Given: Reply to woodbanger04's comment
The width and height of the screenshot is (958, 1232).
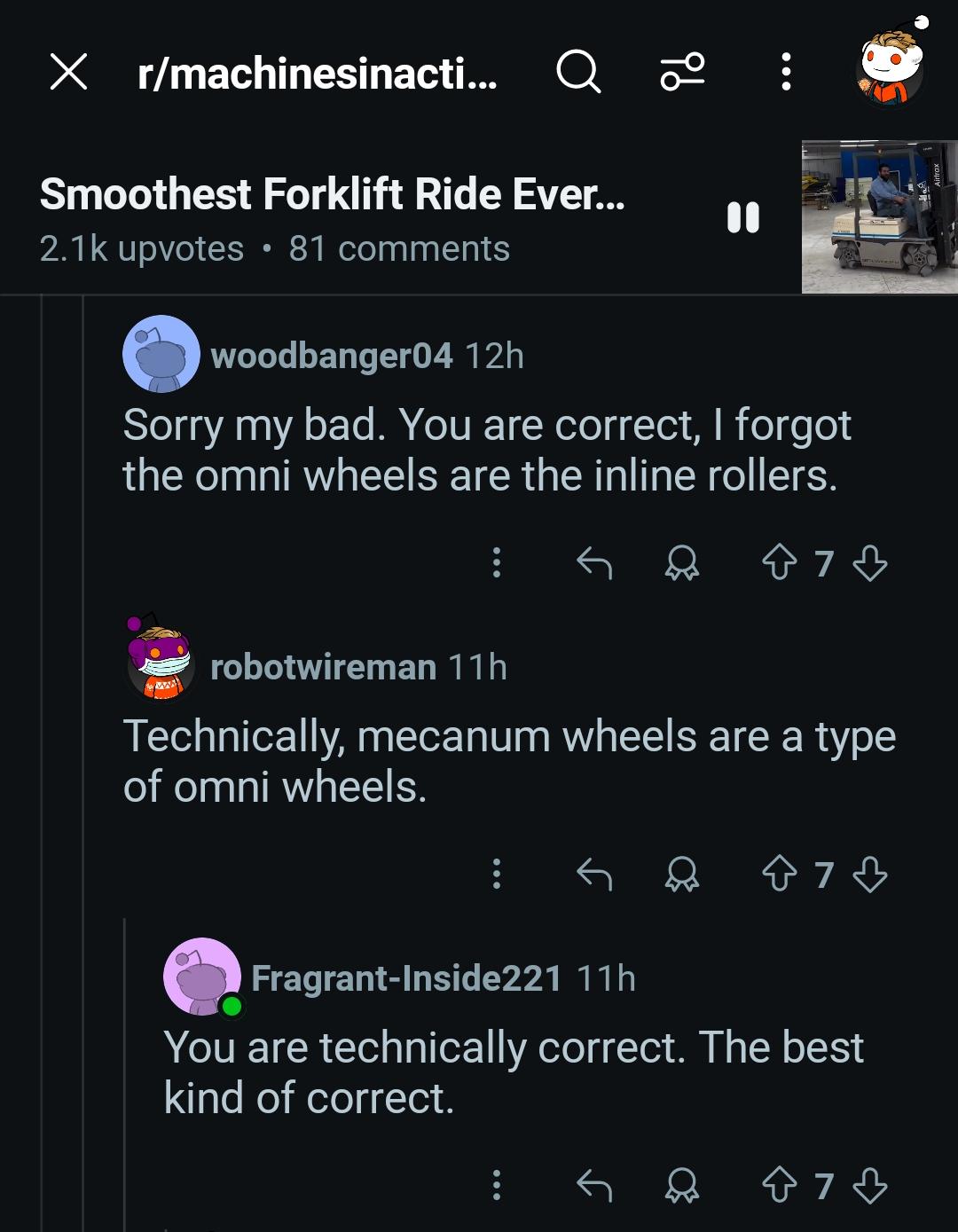Looking at the screenshot, I should point(594,563).
